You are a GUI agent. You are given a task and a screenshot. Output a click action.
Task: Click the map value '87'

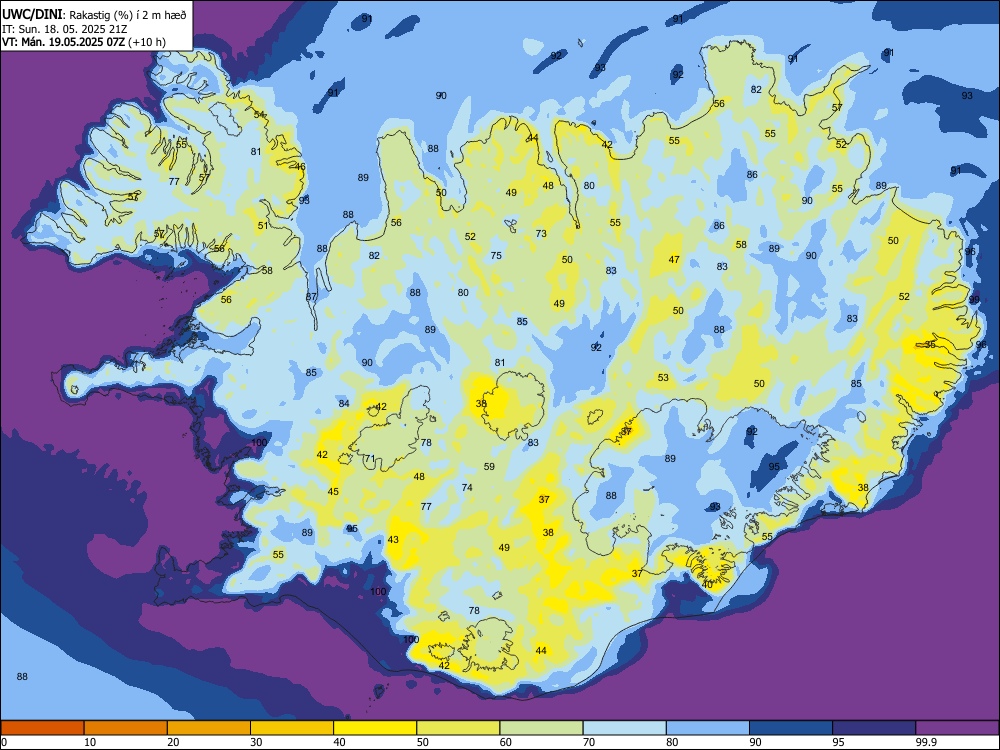click(311, 297)
